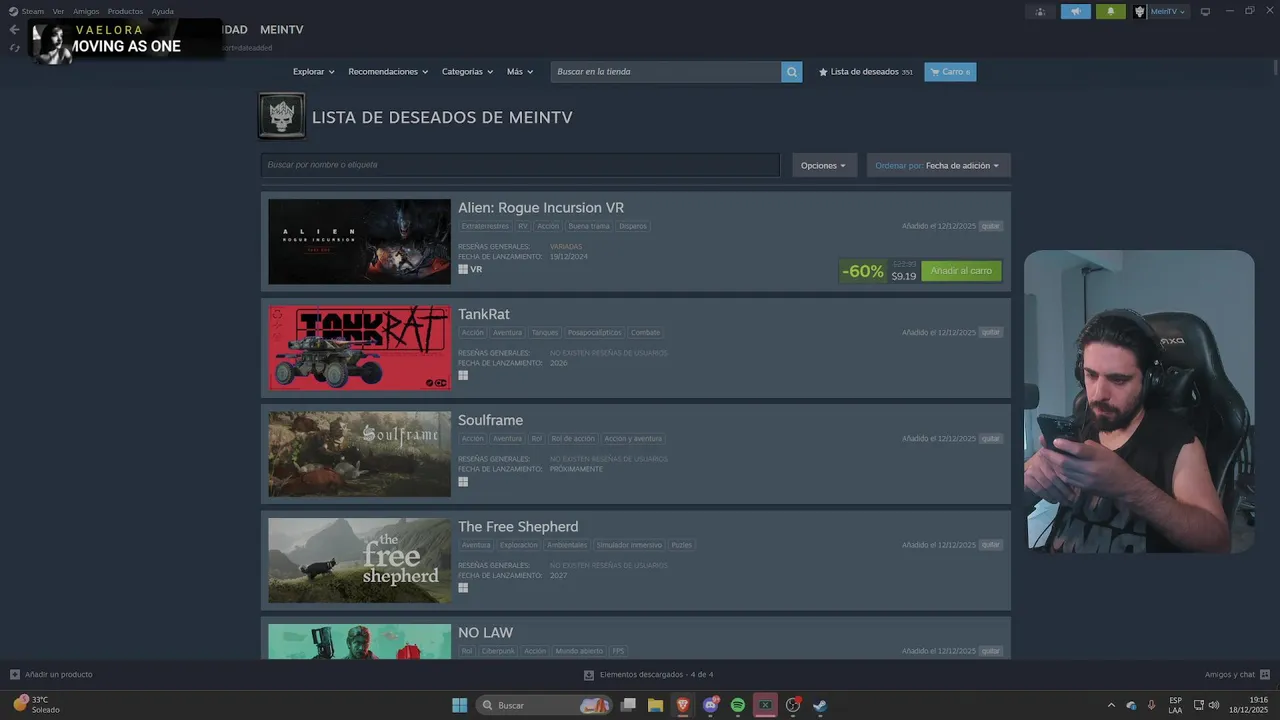
Task: Open the NO LAW title
Action: (485, 632)
